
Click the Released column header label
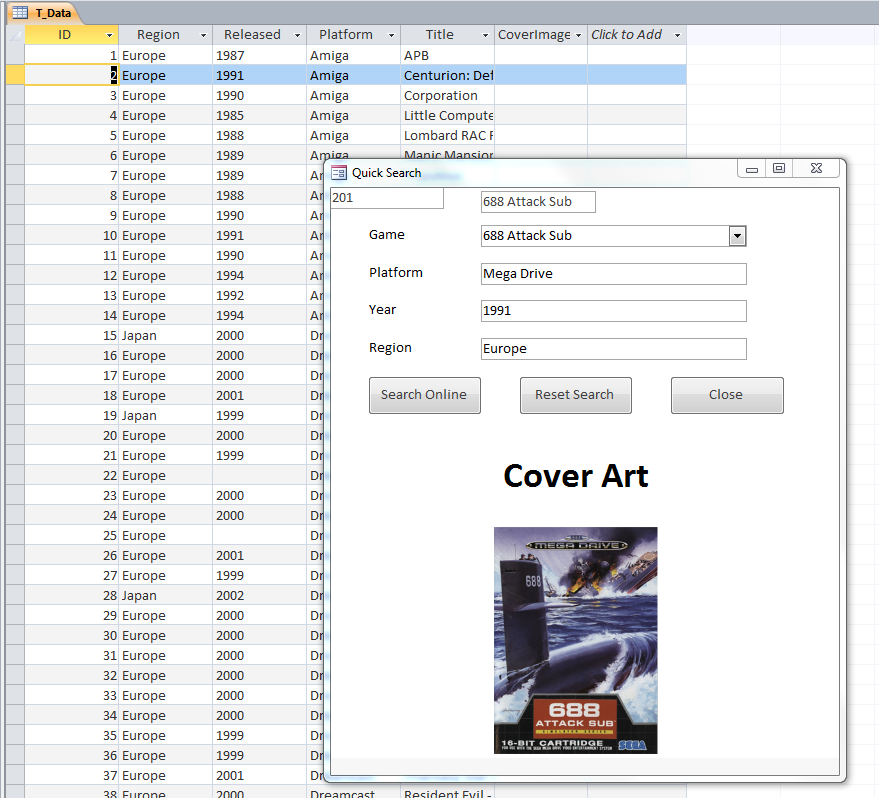tap(252, 35)
